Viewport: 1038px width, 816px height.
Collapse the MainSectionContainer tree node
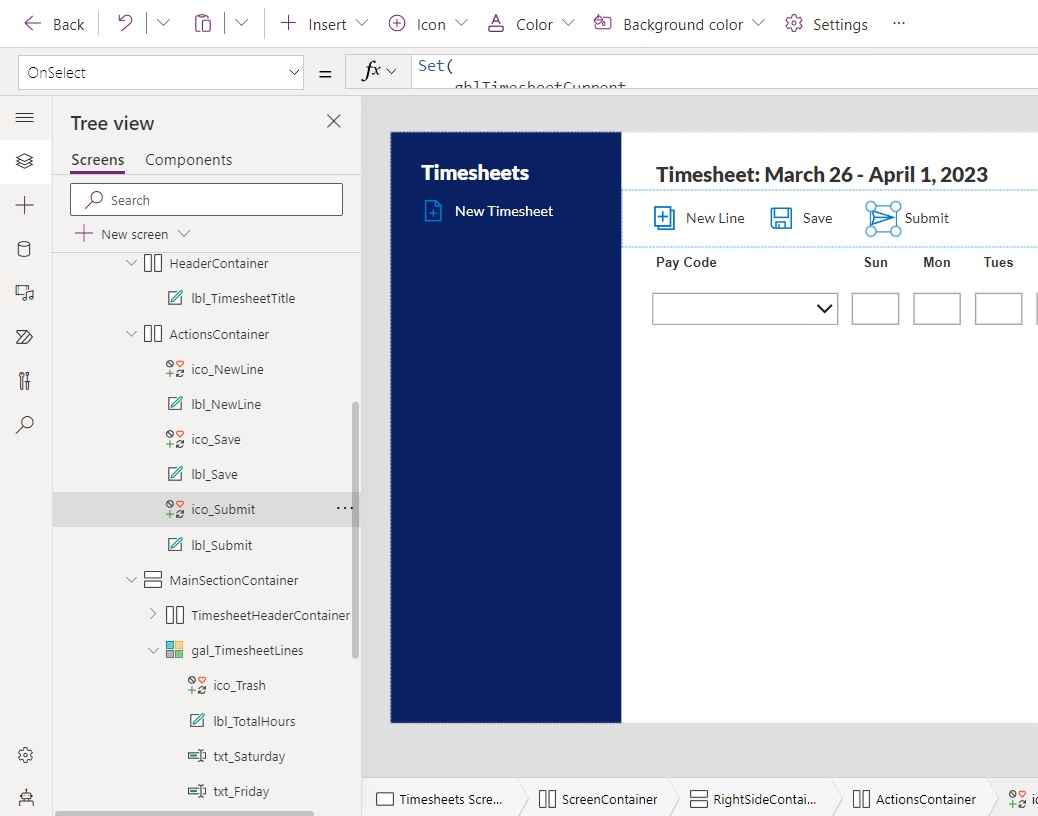pyautogui.click(x=131, y=580)
